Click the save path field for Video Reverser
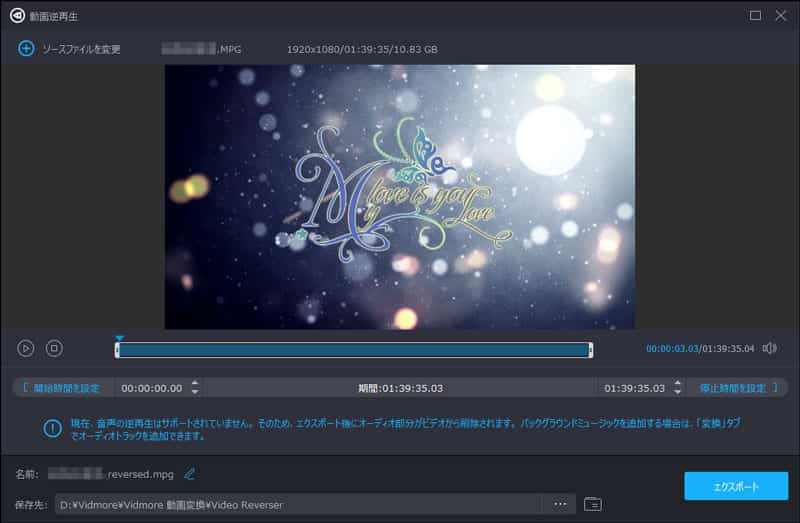This screenshot has width=800, height=523. point(298,505)
